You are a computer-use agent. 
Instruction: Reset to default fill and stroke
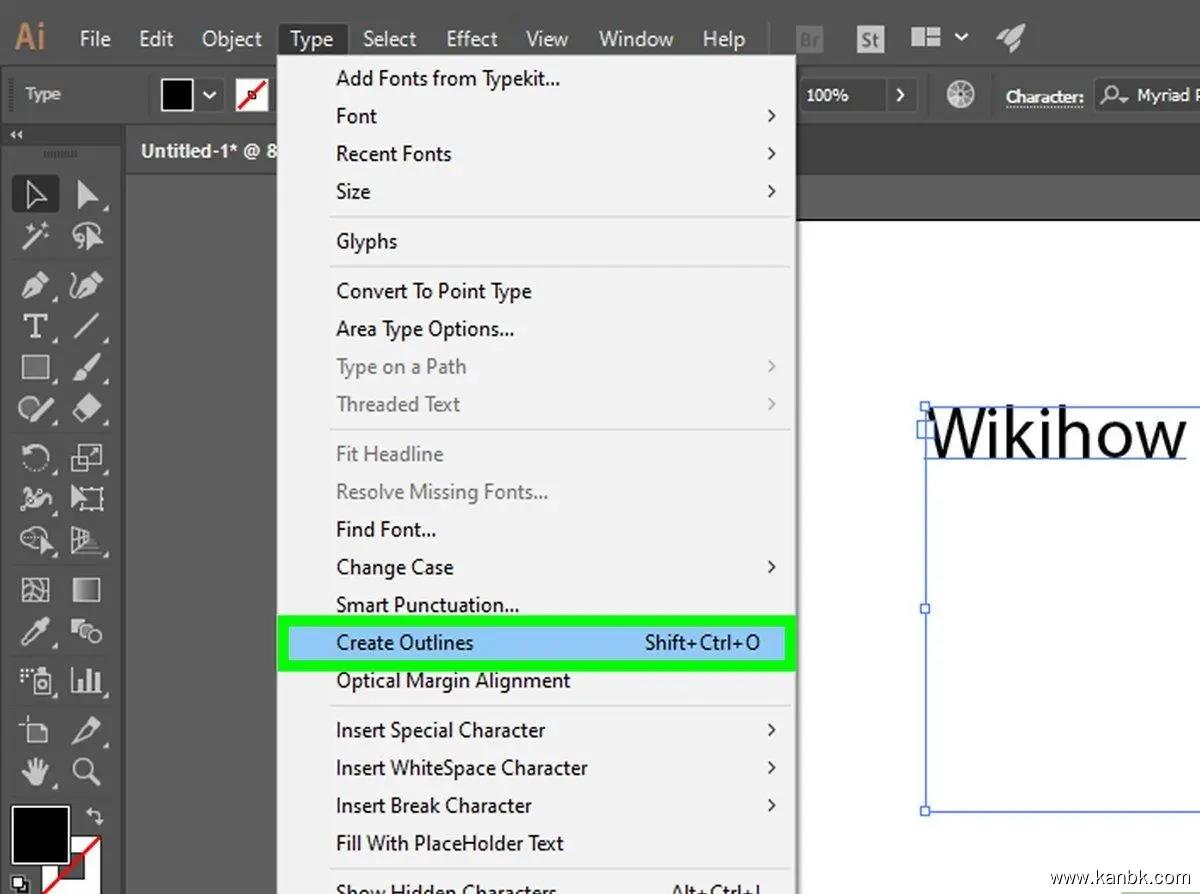click(18, 882)
